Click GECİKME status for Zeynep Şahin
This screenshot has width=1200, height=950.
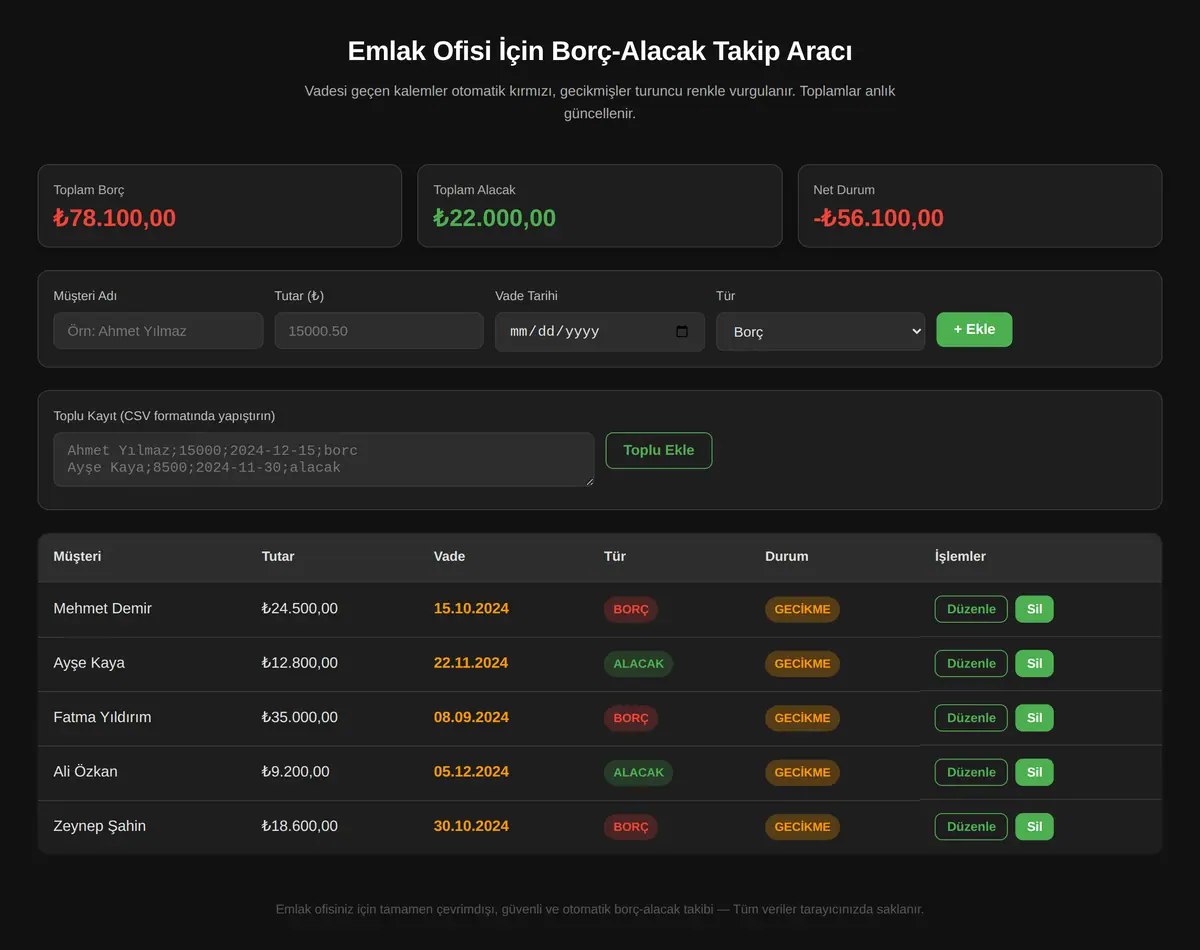point(803,827)
